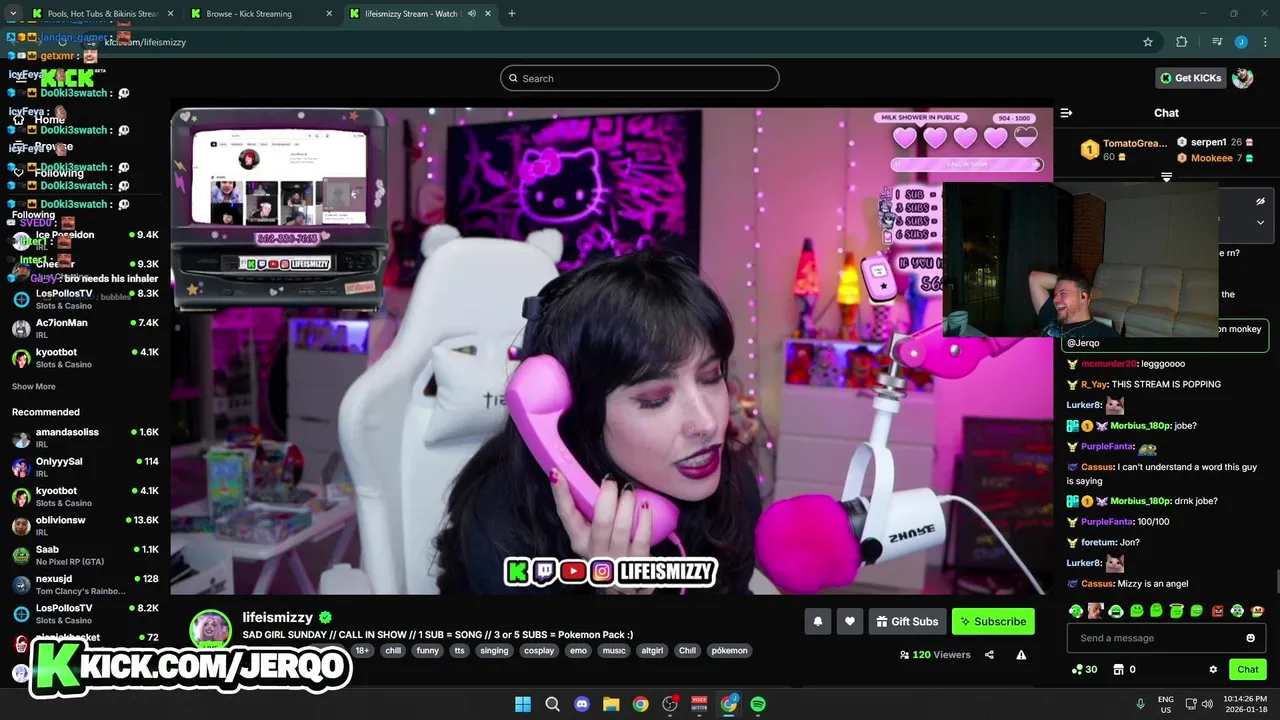Open File Explorer from the taskbar
1280x720 pixels.
coord(611,704)
